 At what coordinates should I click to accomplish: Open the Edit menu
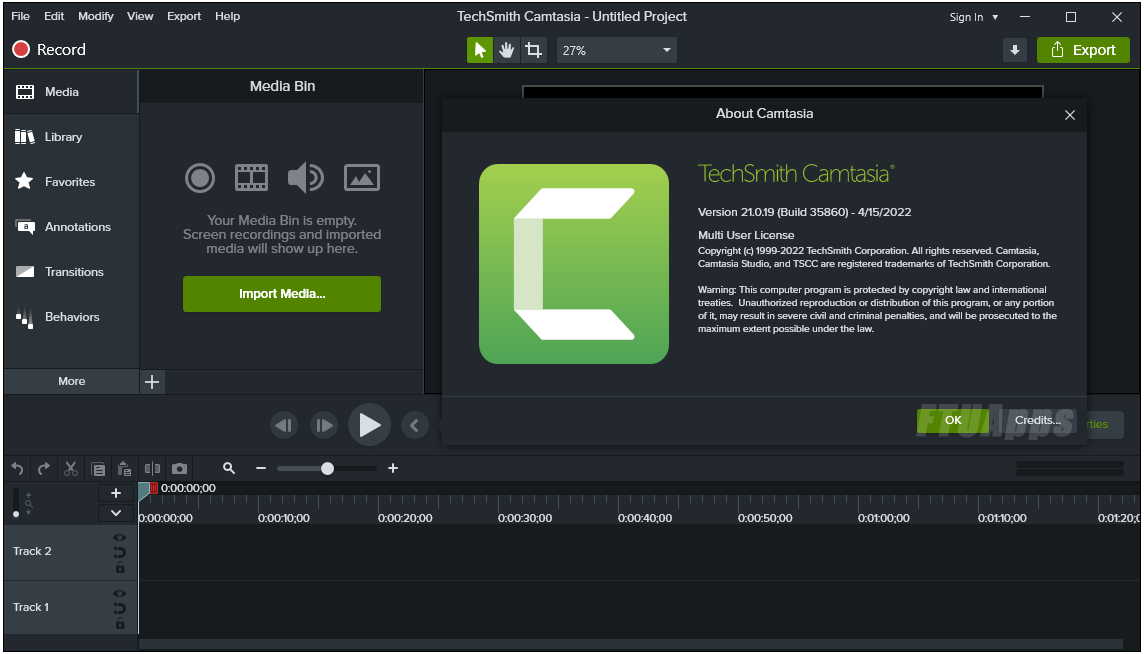[x=54, y=16]
